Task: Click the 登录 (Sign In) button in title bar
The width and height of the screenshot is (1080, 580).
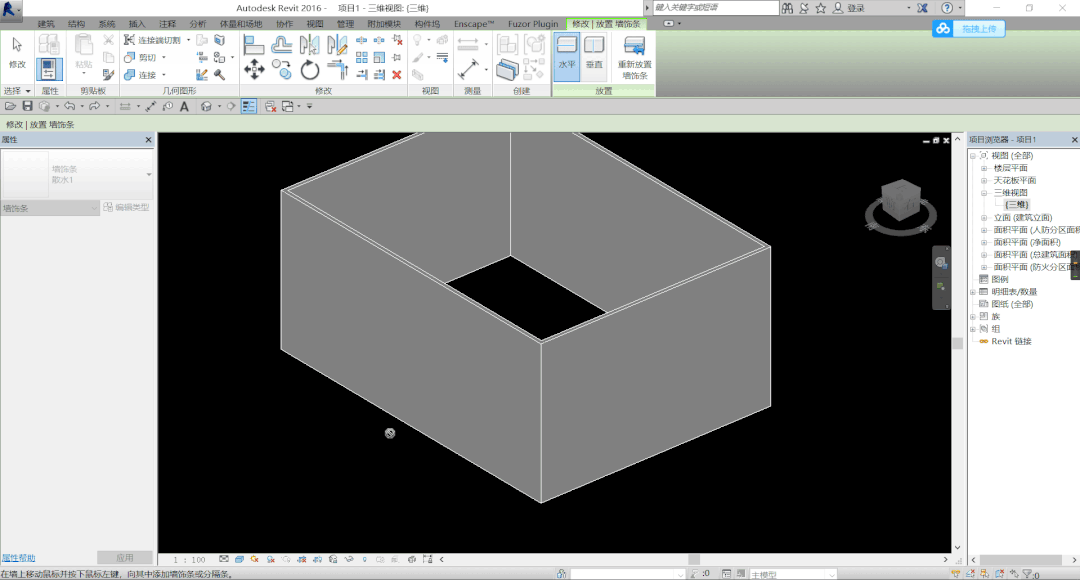Action: pyautogui.click(x=849, y=8)
